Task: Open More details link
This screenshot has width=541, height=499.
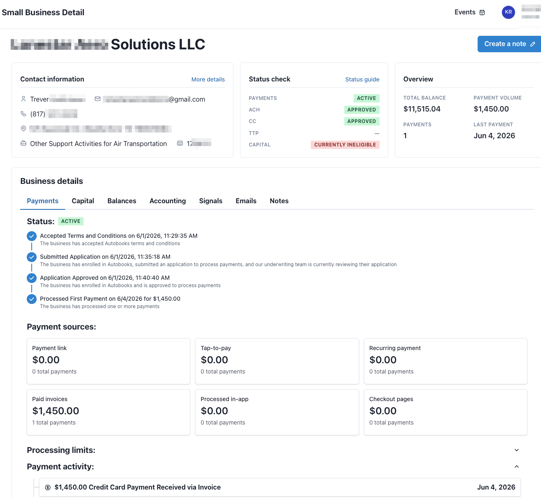Action: (208, 79)
